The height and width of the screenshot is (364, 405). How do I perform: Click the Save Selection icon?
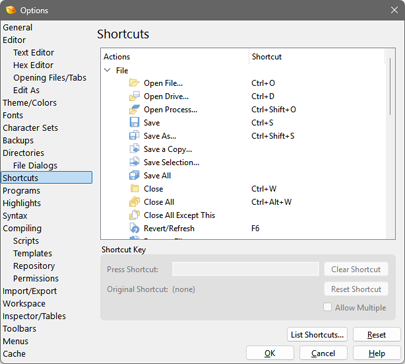(x=134, y=162)
